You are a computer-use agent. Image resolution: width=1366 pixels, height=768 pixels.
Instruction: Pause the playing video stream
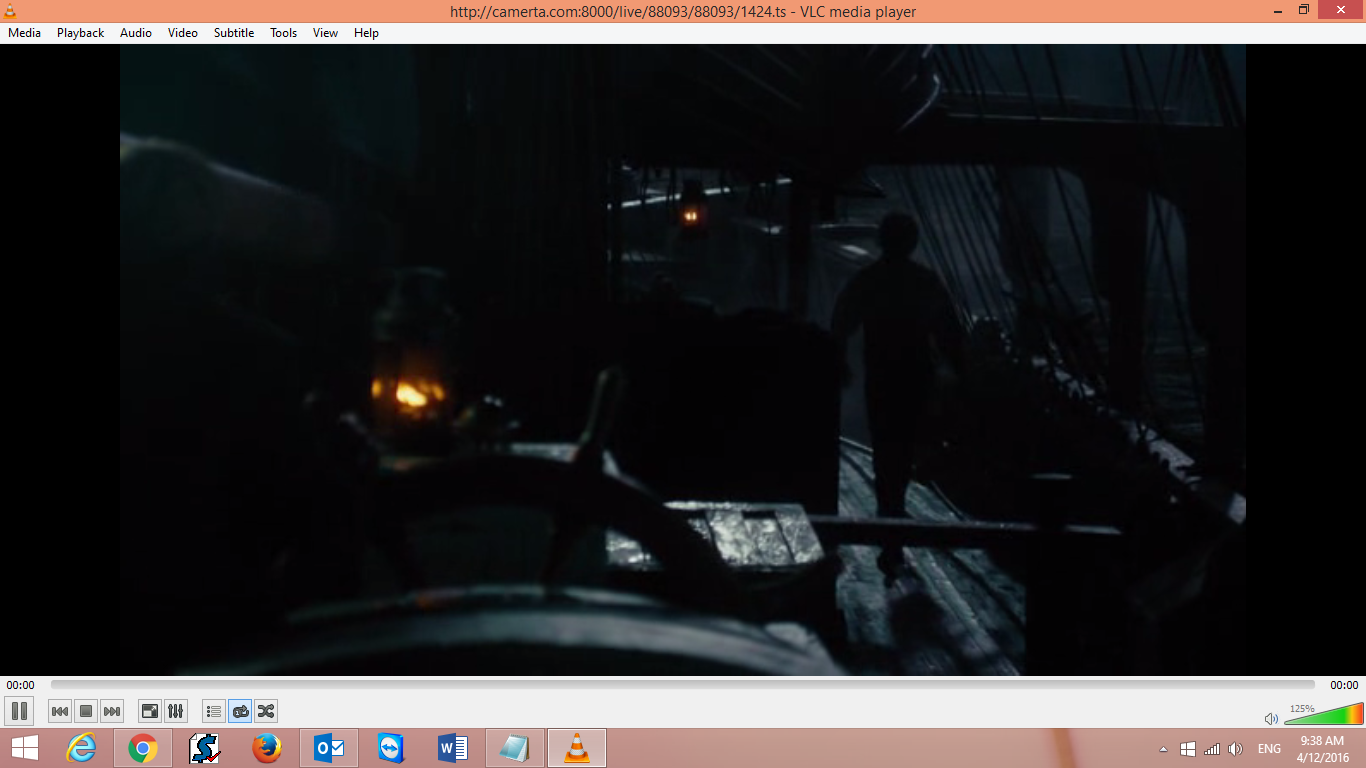[20, 710]
